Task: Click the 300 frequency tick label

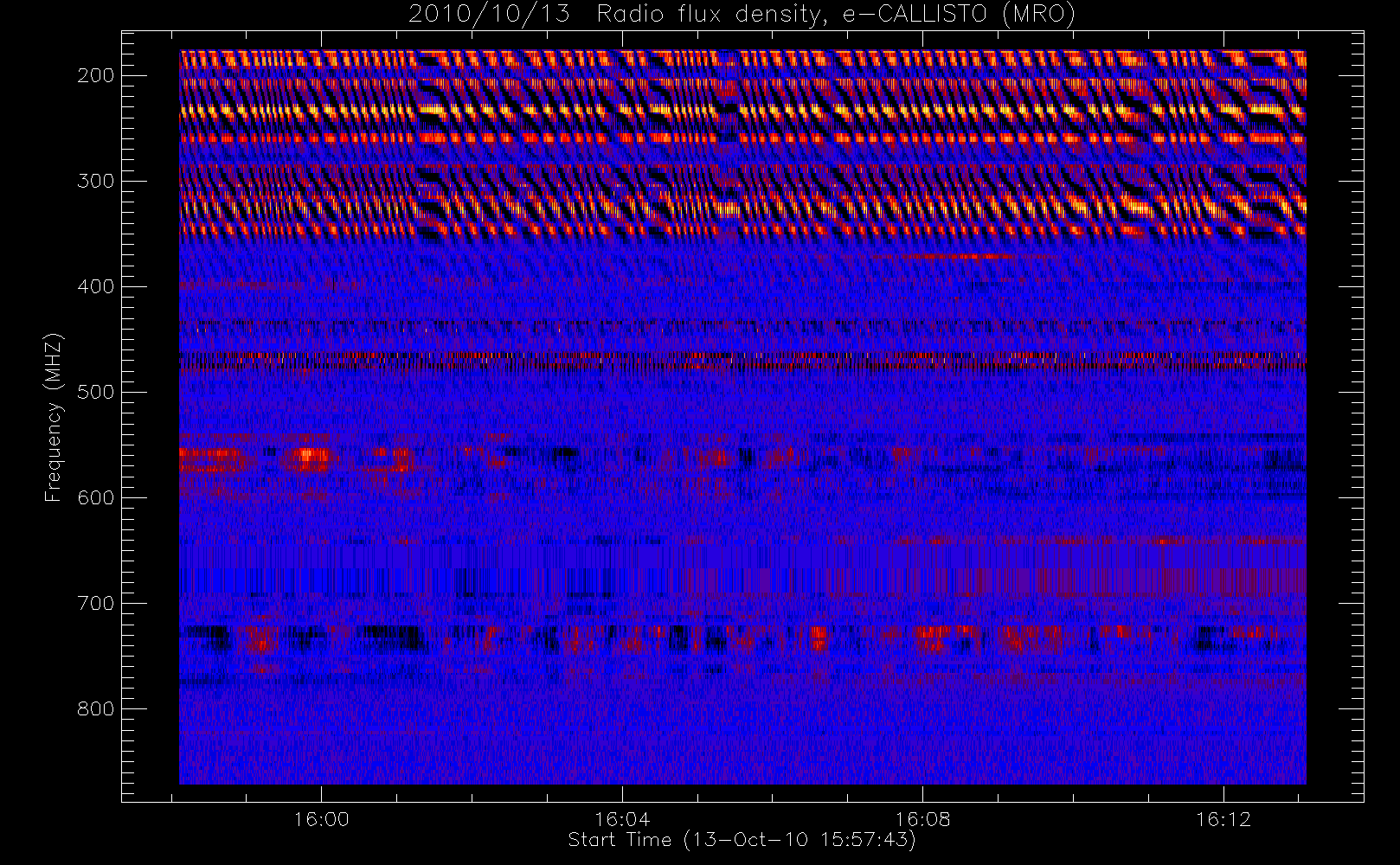Action: [95, 182]
